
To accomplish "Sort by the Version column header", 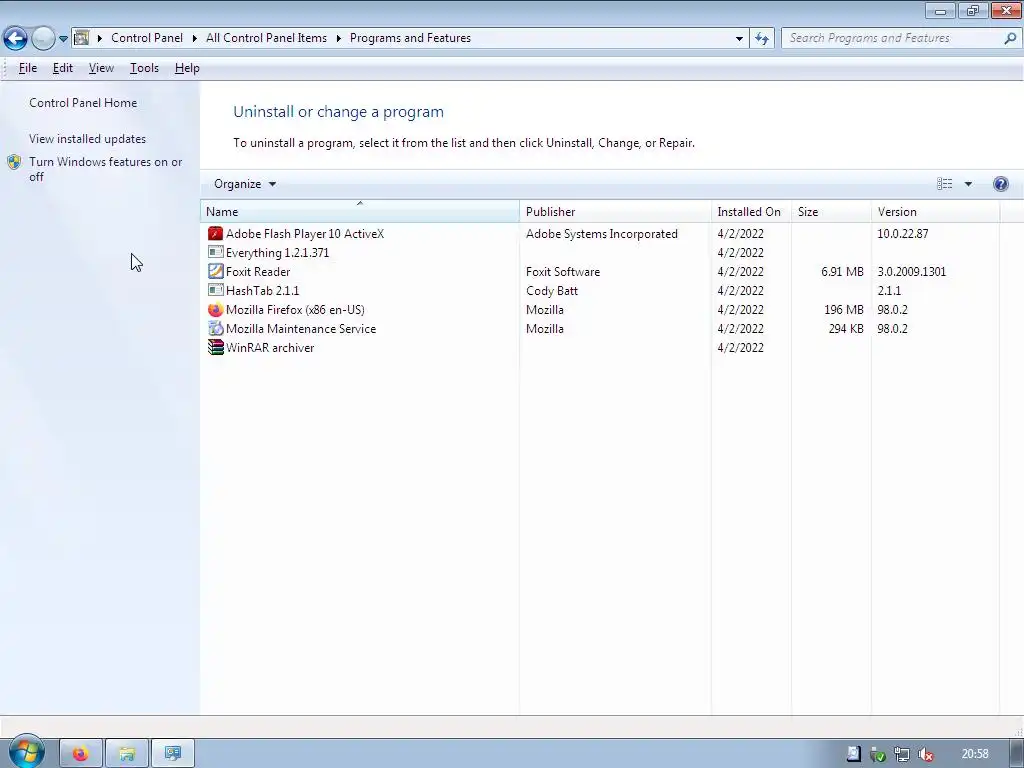I will 935,212.
